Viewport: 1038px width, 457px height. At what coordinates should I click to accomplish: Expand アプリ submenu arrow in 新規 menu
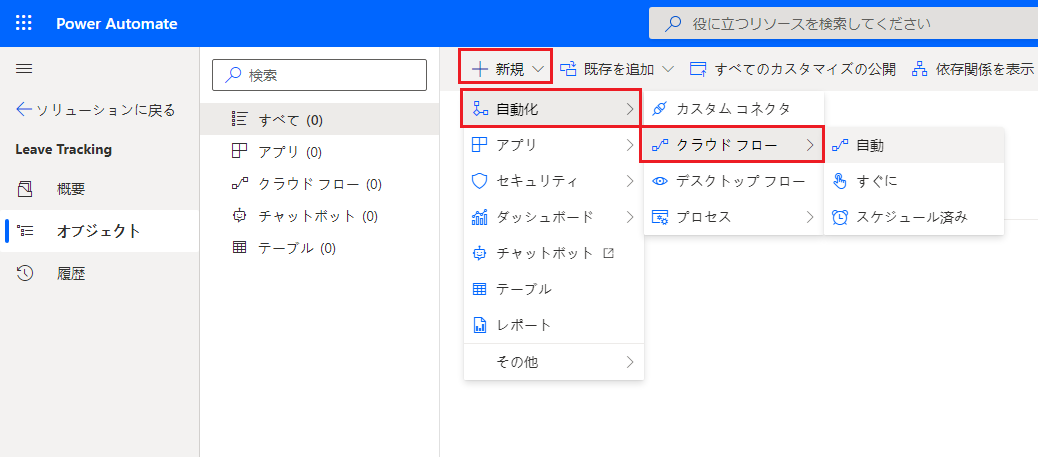pos(629,145)
